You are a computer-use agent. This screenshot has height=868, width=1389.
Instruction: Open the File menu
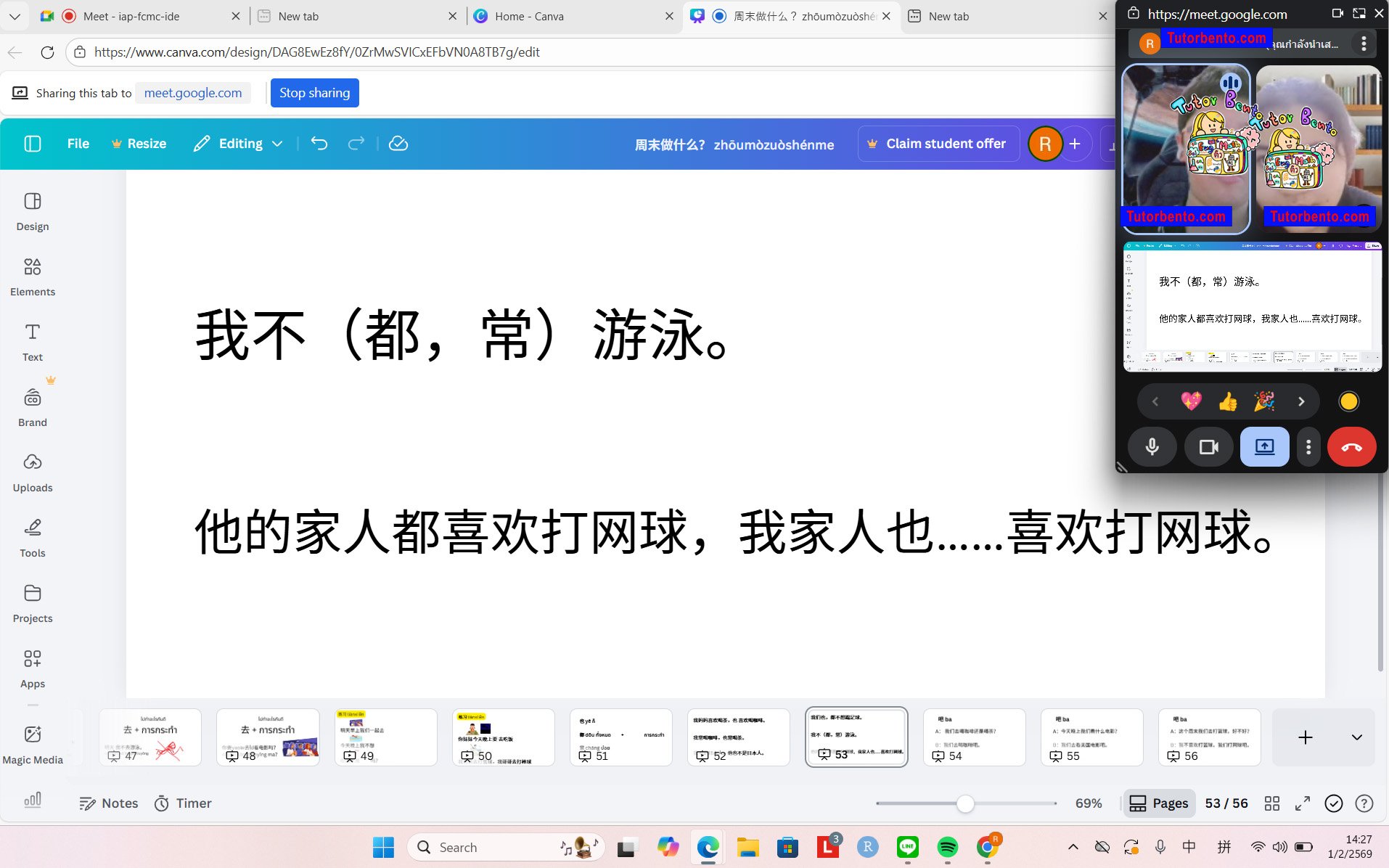click(78, 143)
